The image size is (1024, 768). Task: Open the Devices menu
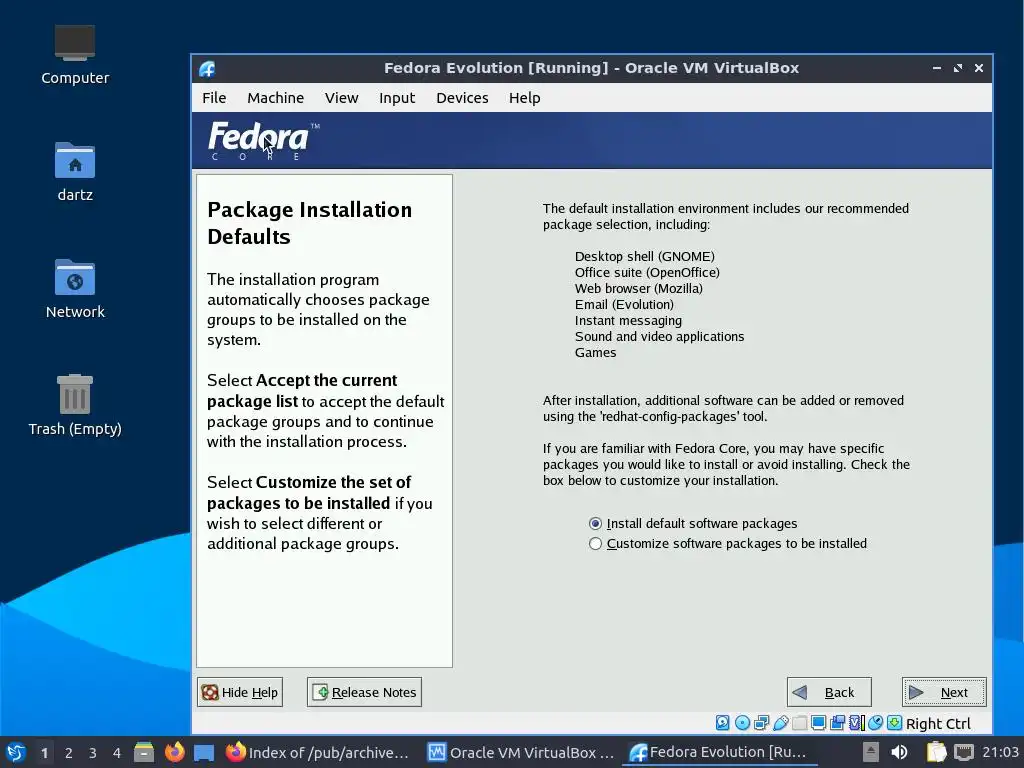click(462, 98)
